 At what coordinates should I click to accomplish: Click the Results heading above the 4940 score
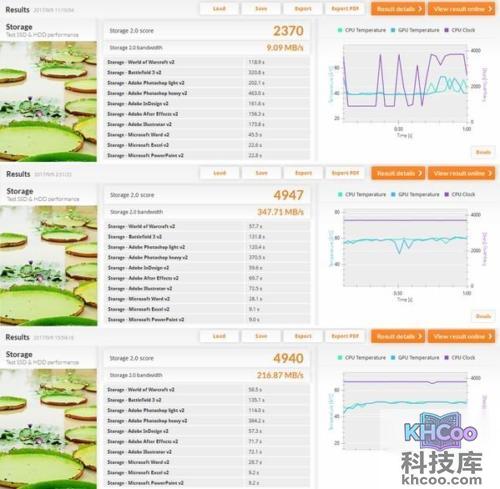pyautogui.click(x=17, y=337)
